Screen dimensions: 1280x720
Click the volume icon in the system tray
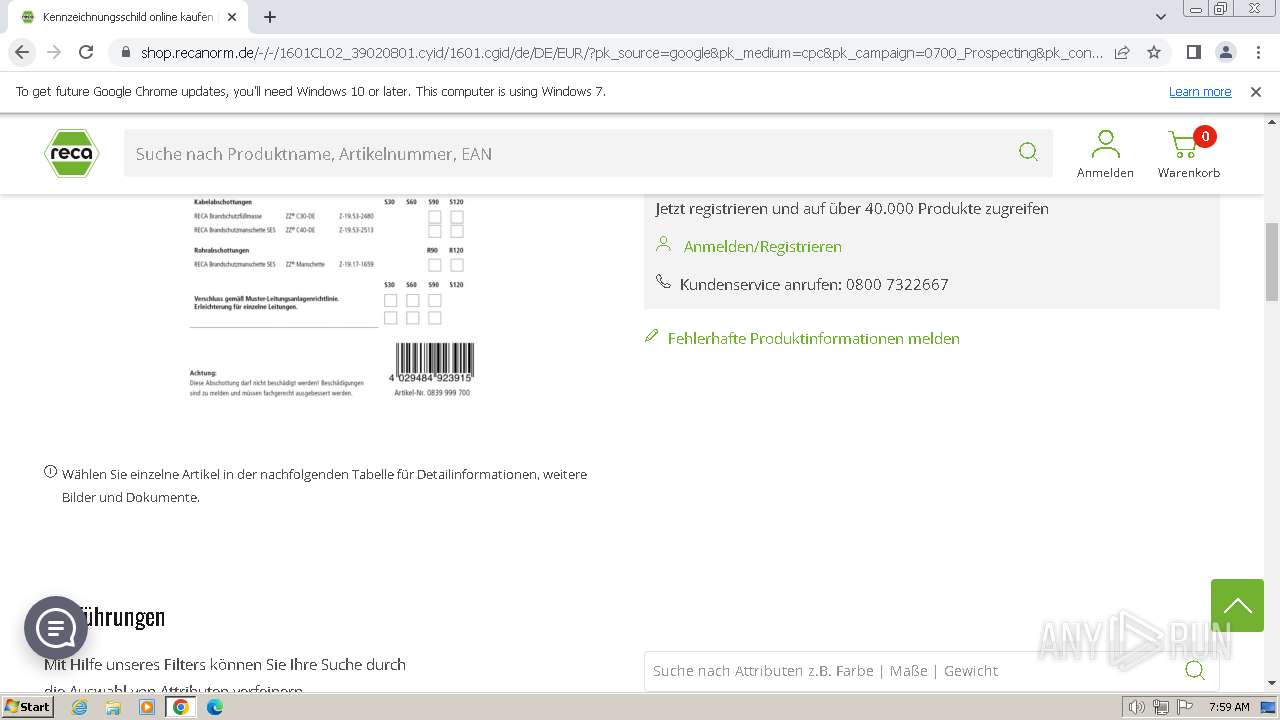point(1137,707)
